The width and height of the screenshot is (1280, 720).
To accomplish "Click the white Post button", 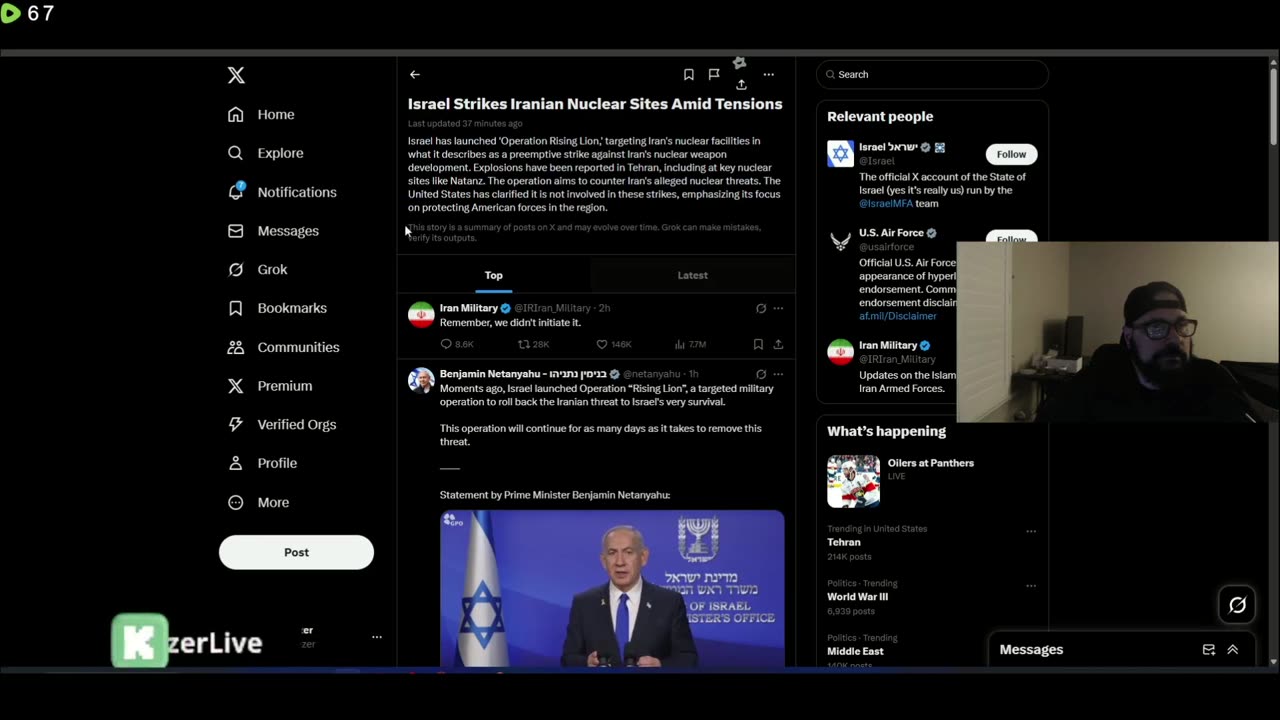I will (296, 552).
